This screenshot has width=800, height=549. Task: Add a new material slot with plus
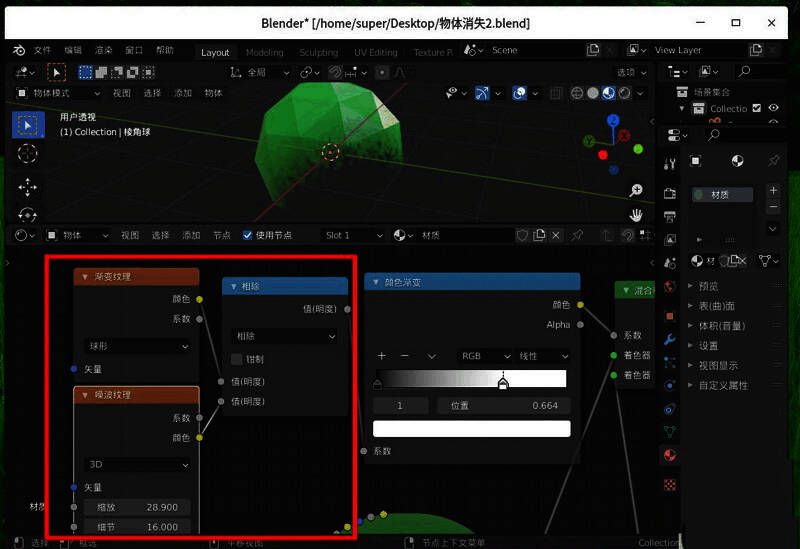tap(773, 190)
